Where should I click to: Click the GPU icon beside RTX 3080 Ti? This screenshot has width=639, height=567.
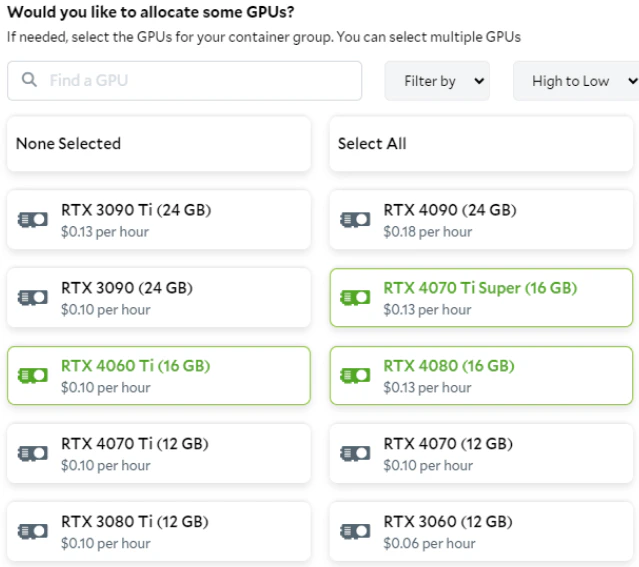[x=33, y=532]
